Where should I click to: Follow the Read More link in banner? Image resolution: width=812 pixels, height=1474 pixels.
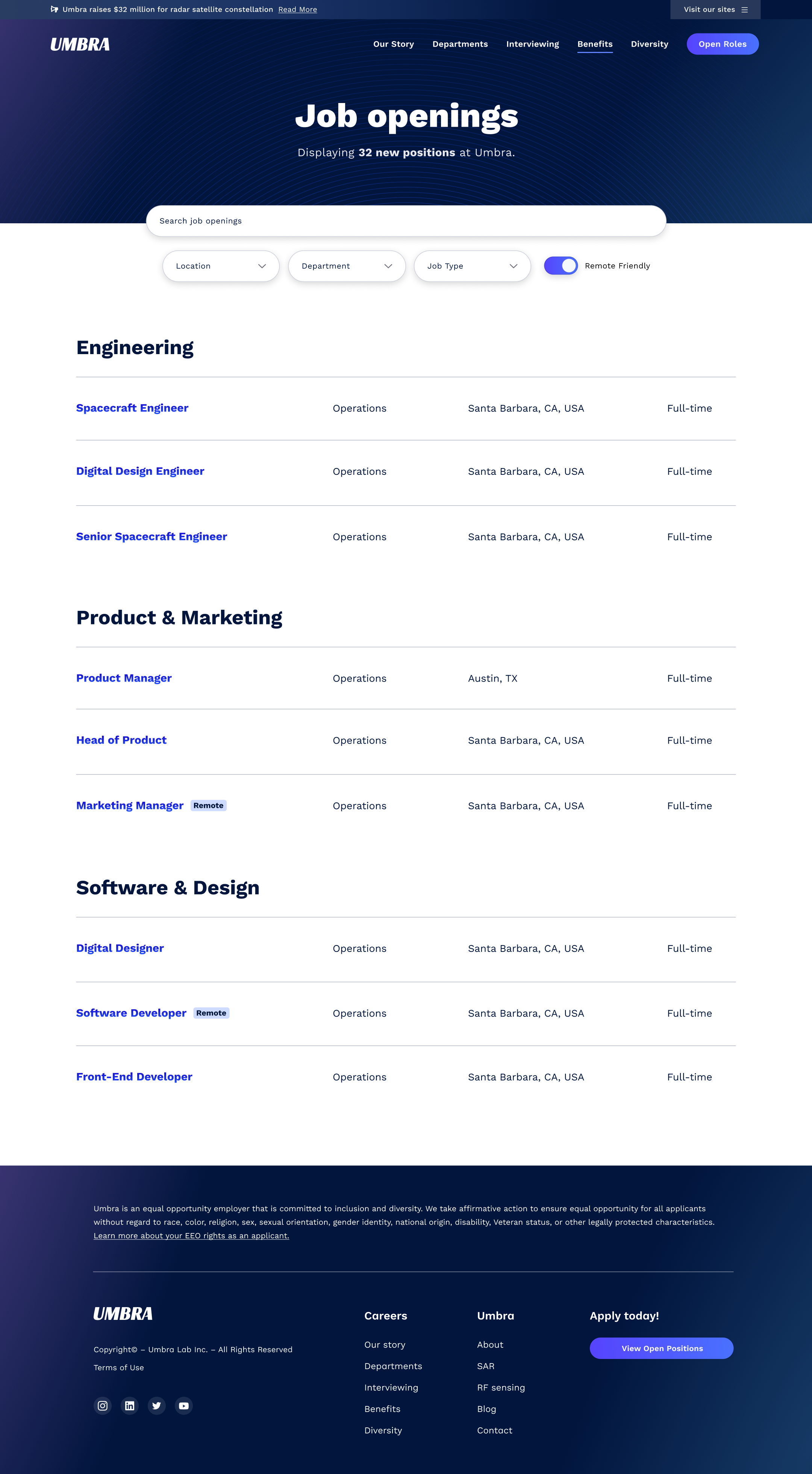(298, 10)
